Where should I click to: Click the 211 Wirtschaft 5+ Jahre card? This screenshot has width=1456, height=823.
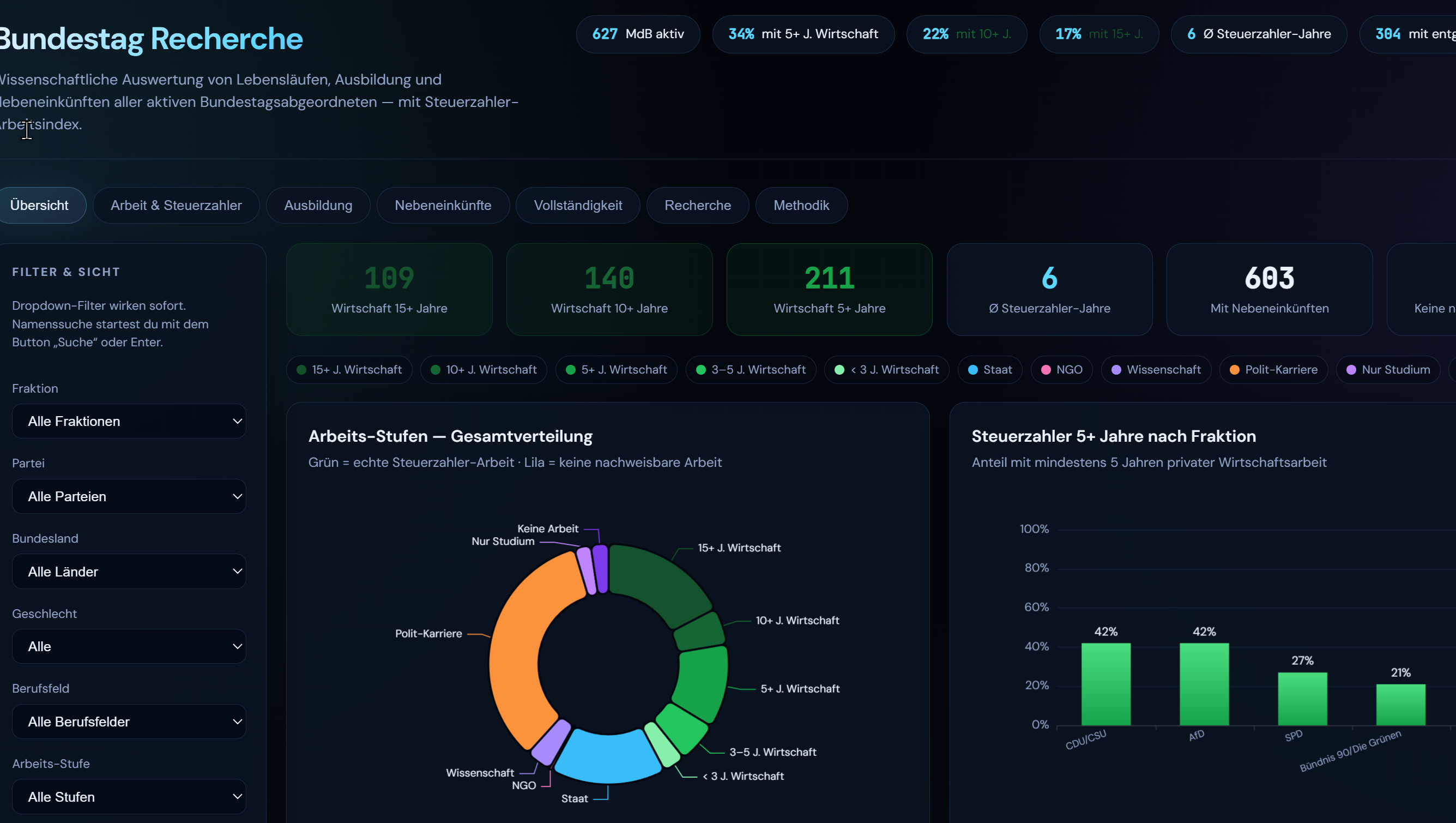coord(829,290)
